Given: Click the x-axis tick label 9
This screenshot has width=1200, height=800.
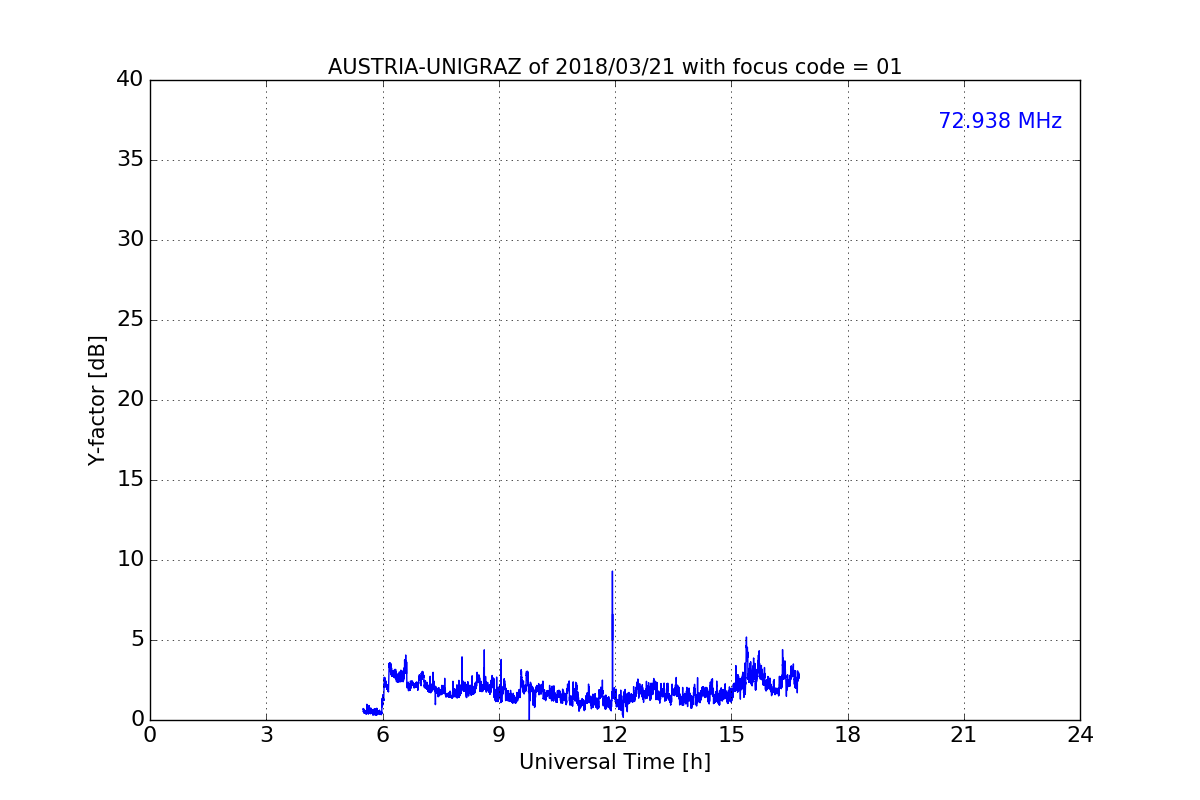Looking at the screenshot, I should (x=499, y=735).
